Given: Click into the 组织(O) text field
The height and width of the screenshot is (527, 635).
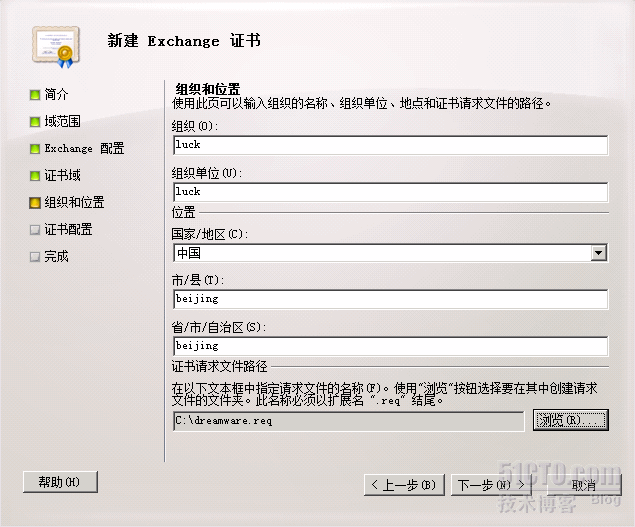Looking at the screenshot, I should click(390, 145).
